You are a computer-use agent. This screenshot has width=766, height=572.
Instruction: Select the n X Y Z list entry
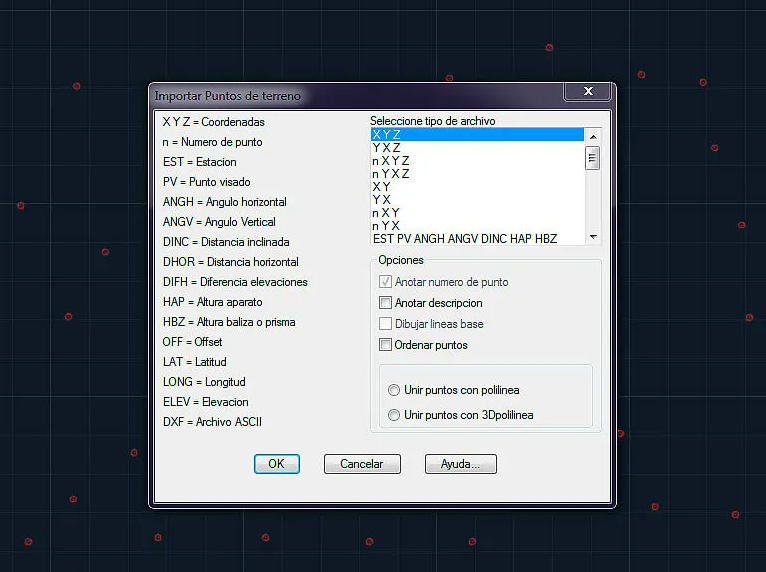(477, 161)
